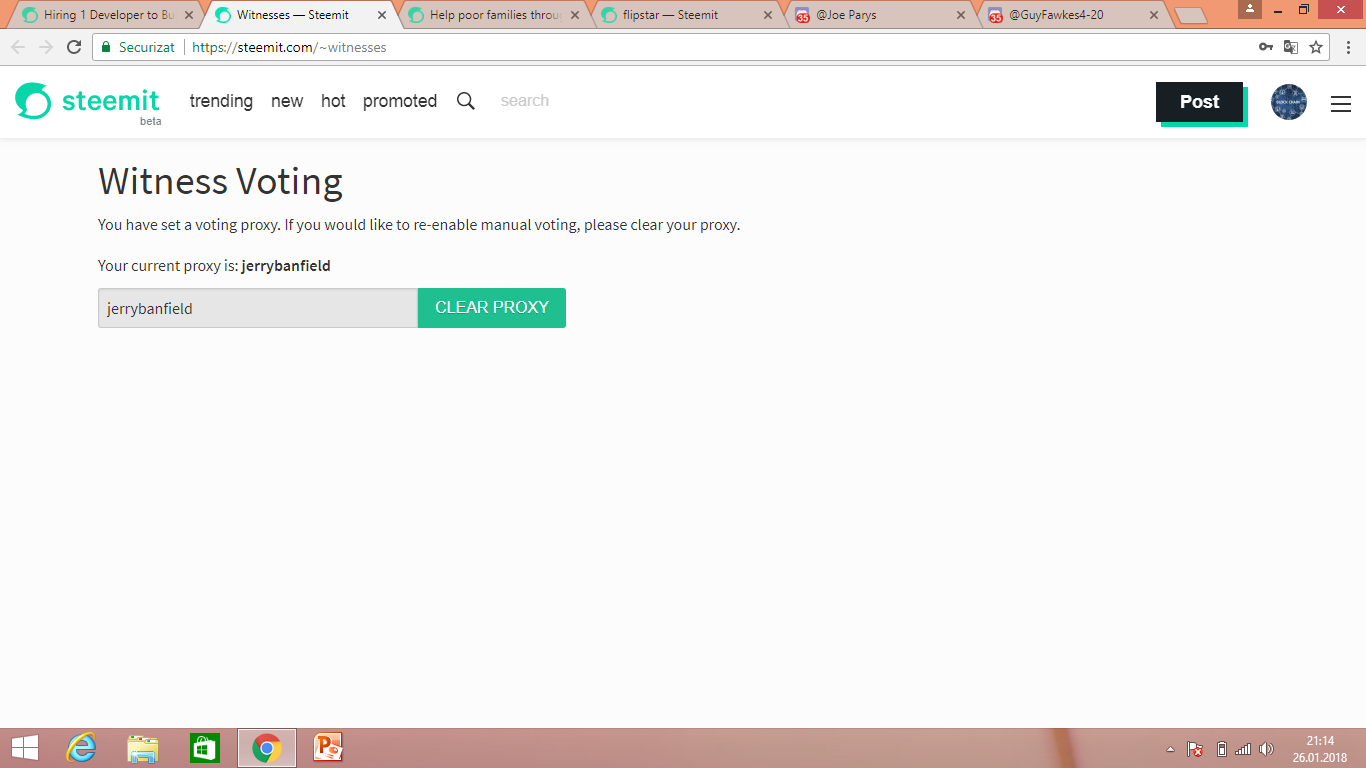This screenshot has width=1366, height=768.
Task: Click Chrome icon in taskbar
Action: 267,748
